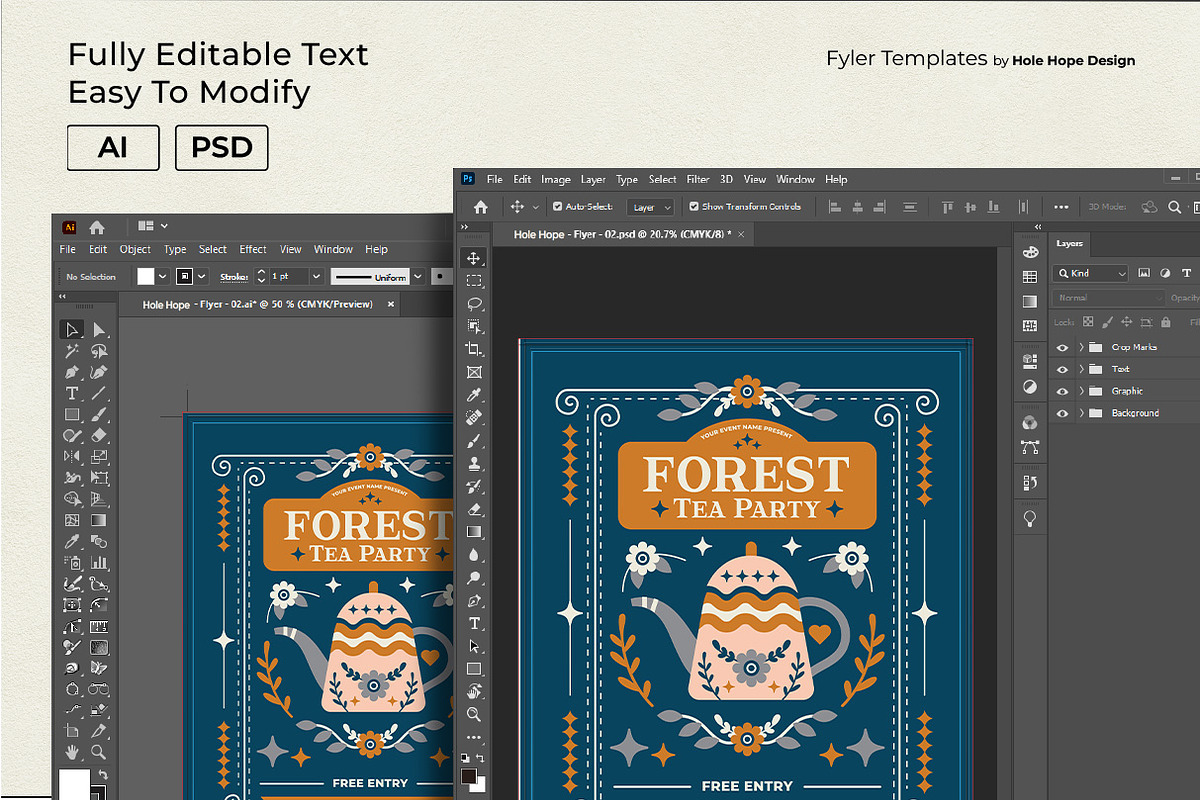Select Photoshop's Hand tool
The image size is (1200, 800).
pos(474,692)
